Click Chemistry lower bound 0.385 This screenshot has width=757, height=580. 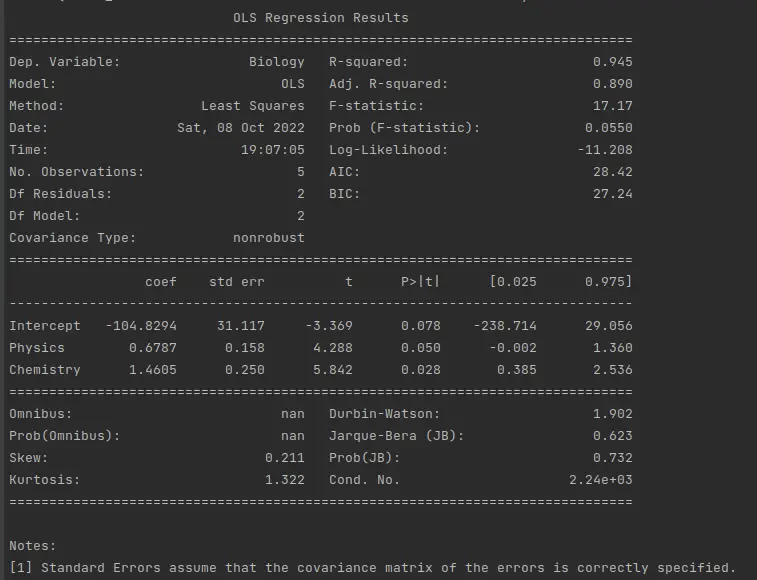[x=517, y=370]
